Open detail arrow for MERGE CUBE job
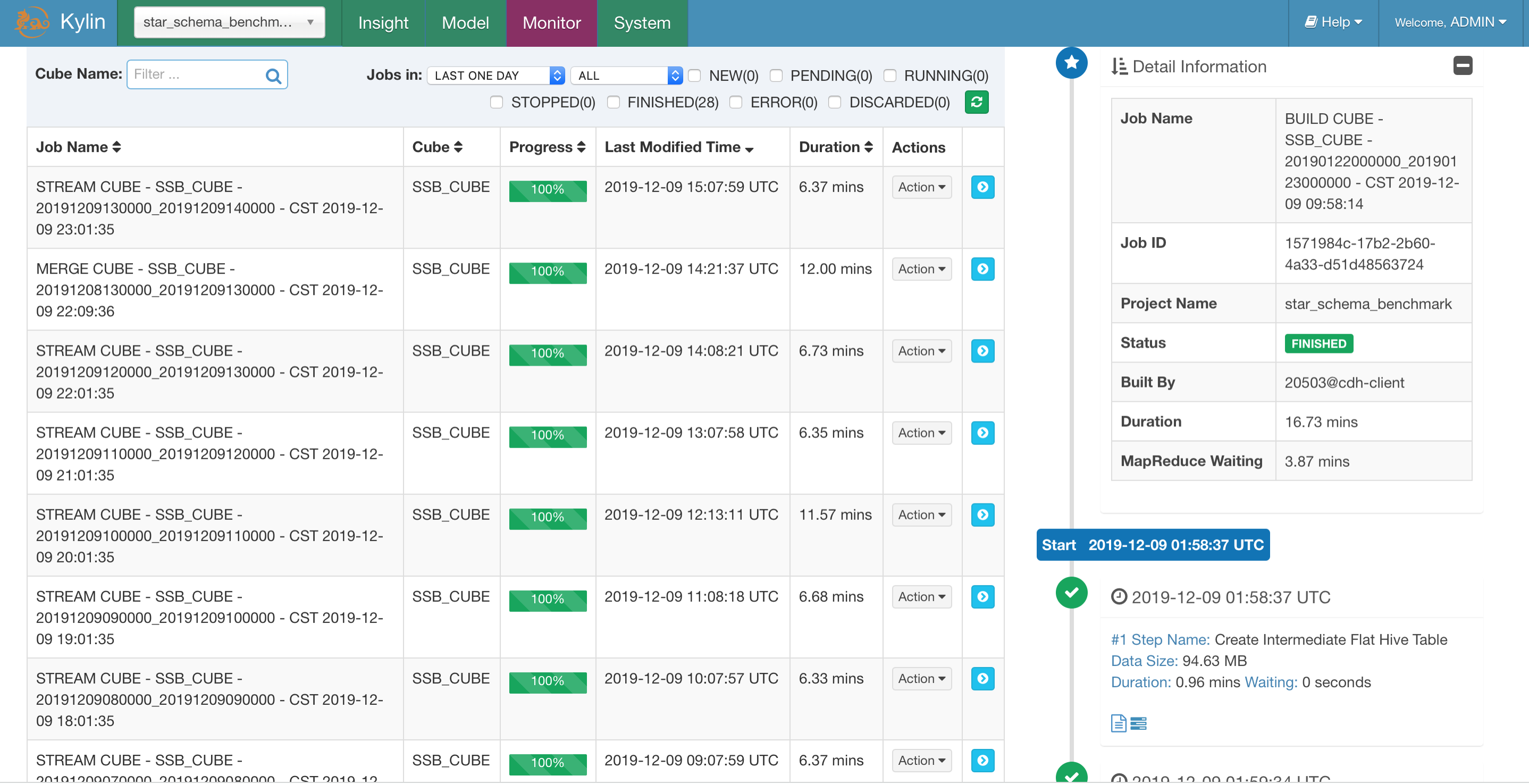The width and height of the screenshot is (1529, 784). coord(982,269)
